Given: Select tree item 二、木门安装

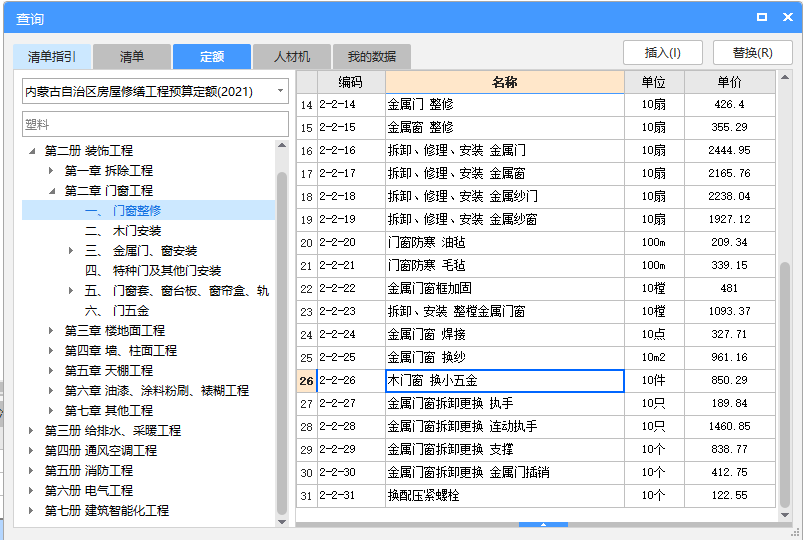Looking at the screenshot, I should [123, 231].
